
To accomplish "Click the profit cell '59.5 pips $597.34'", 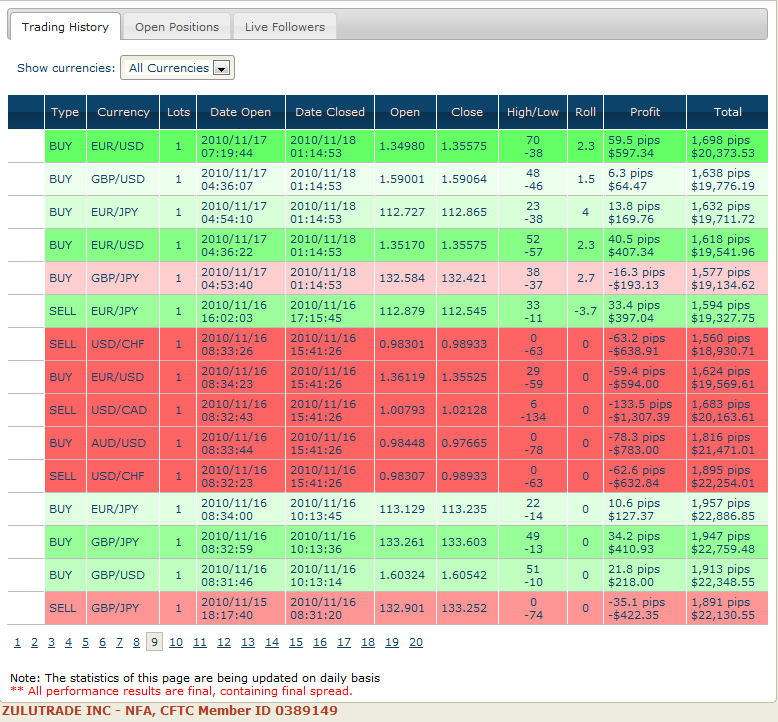I will [x=645, y=146].
